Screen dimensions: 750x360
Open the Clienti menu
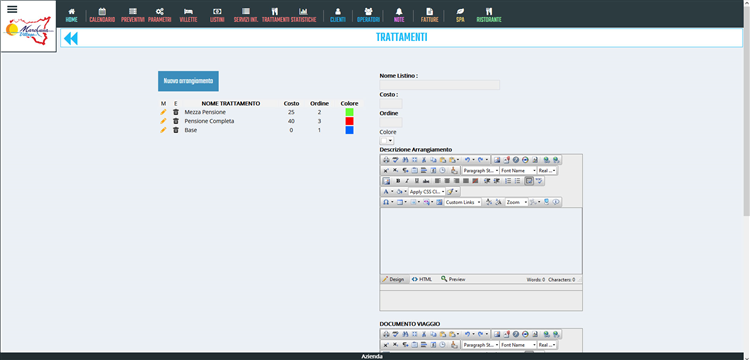(338, 15)
